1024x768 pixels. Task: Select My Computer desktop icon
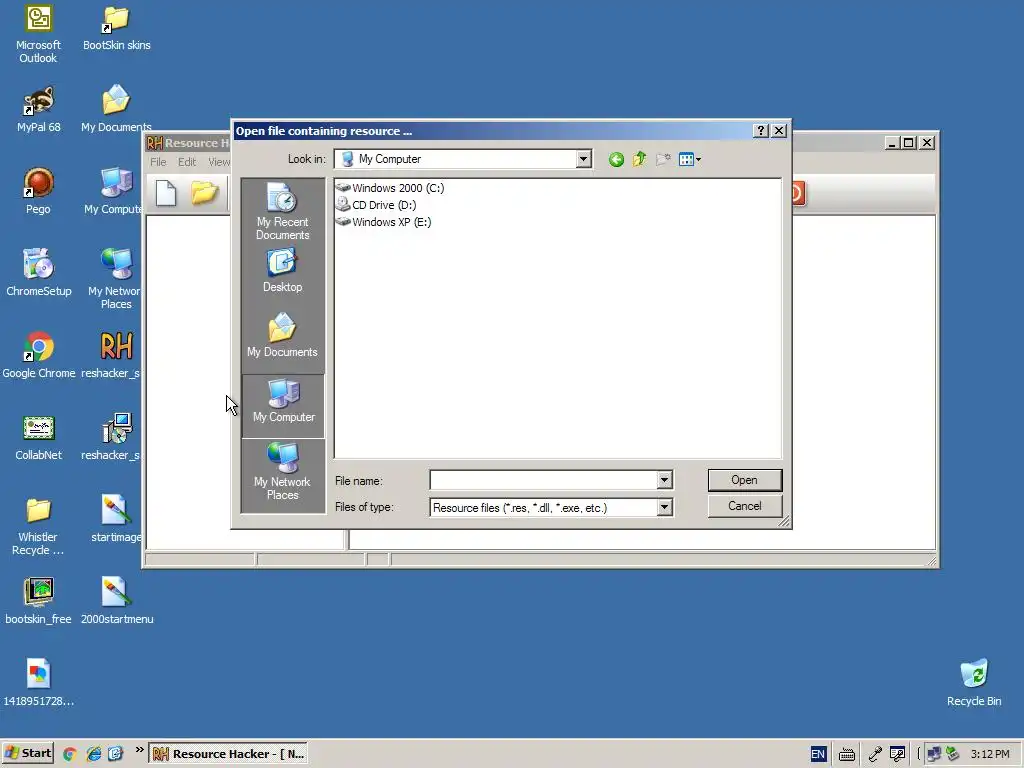point(114,191)
